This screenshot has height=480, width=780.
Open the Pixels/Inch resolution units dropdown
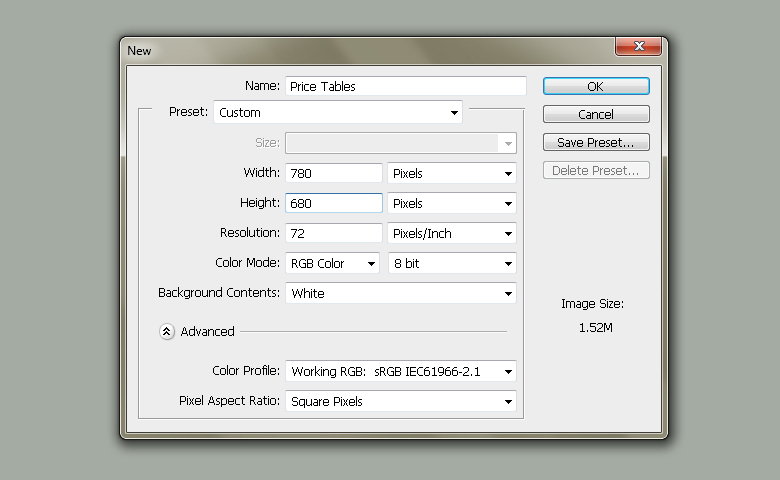pyautogui.click(x=452, y=234)
